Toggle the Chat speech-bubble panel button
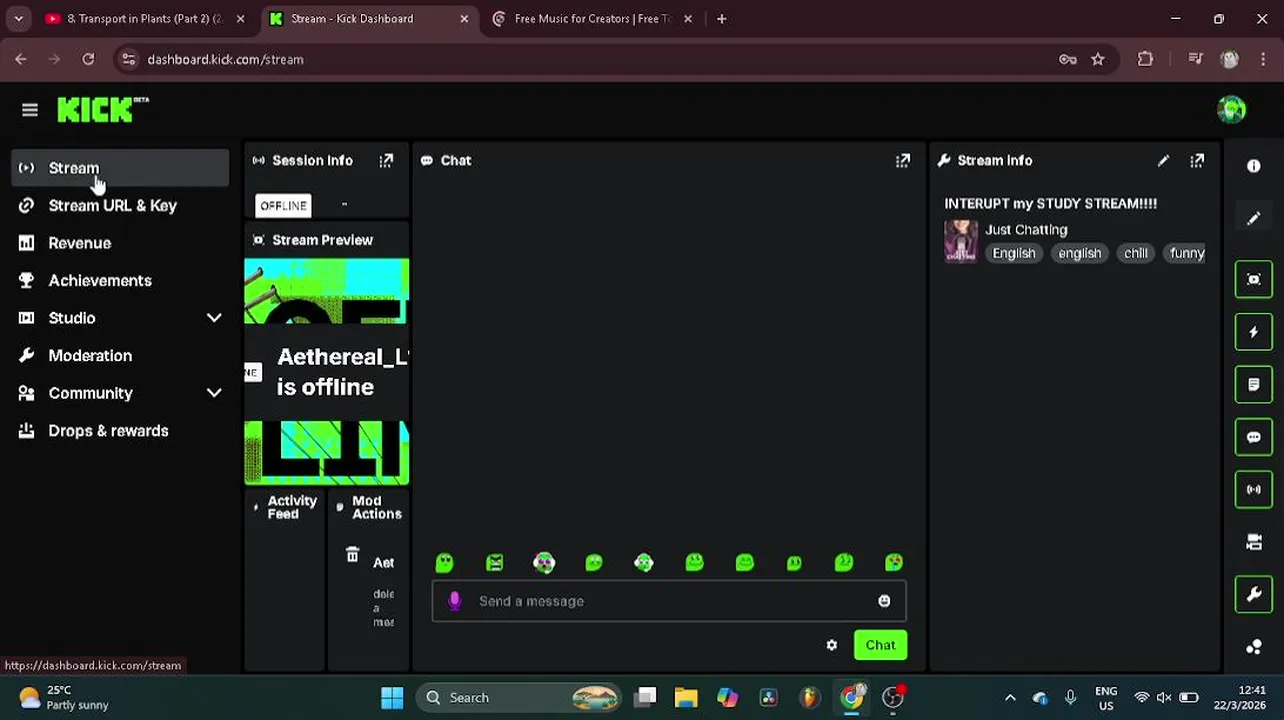The image size is (1284, 720). 1254,437
